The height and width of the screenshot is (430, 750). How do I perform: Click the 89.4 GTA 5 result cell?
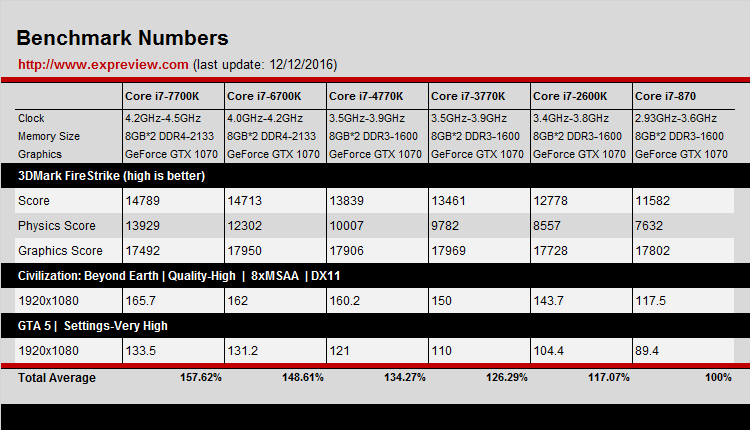pos(647,350)
